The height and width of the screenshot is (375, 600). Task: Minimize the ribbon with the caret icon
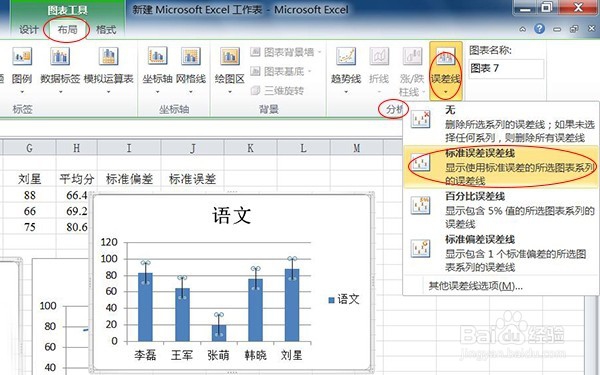(x=523, y=29)
